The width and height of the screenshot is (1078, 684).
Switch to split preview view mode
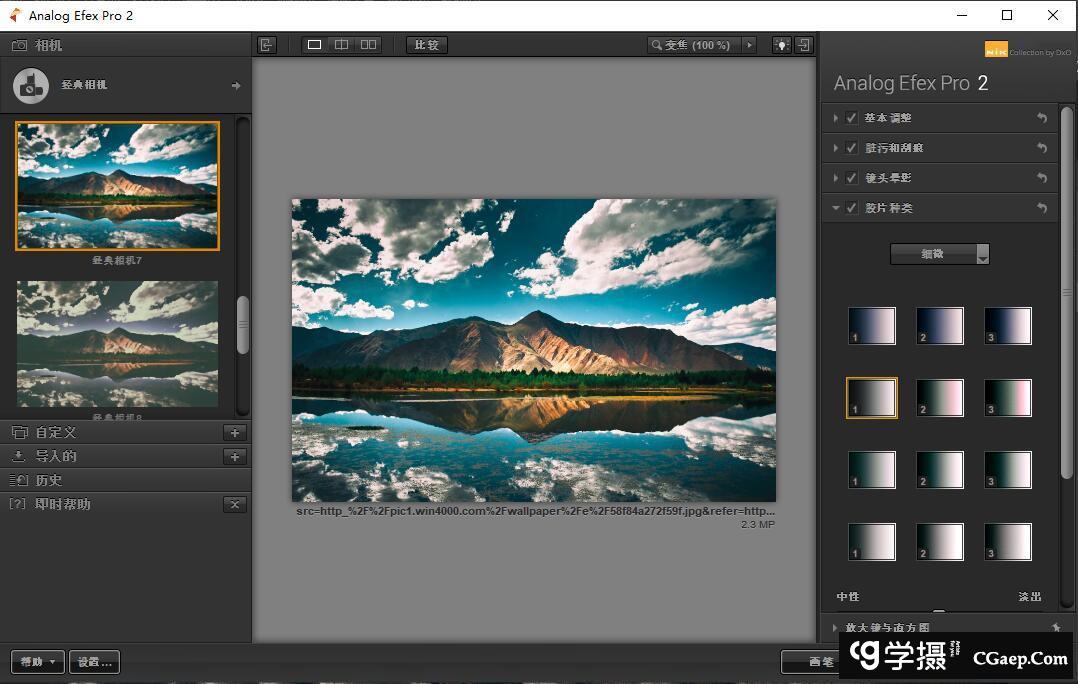[341, 45]
